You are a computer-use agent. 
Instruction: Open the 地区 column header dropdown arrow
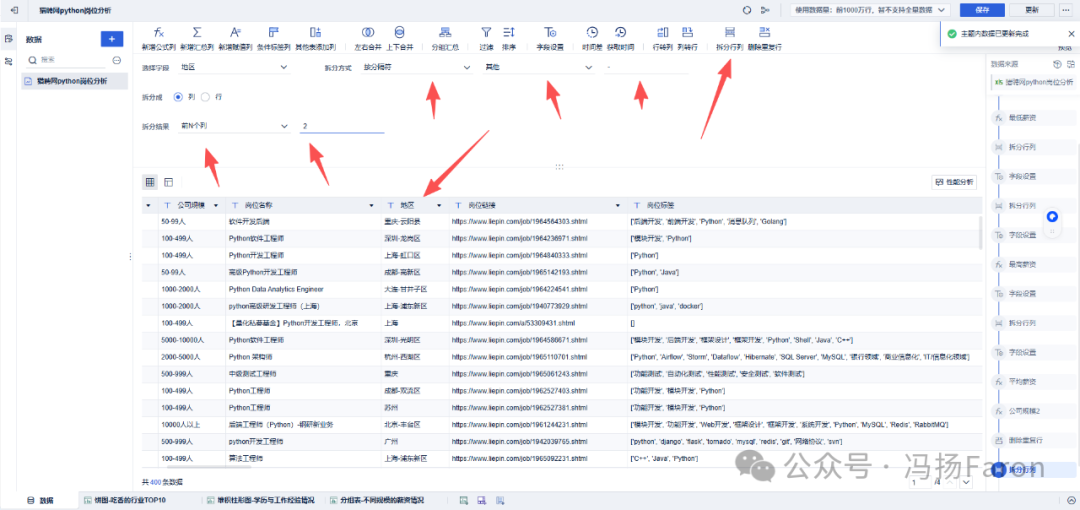[x=439, y=205]
